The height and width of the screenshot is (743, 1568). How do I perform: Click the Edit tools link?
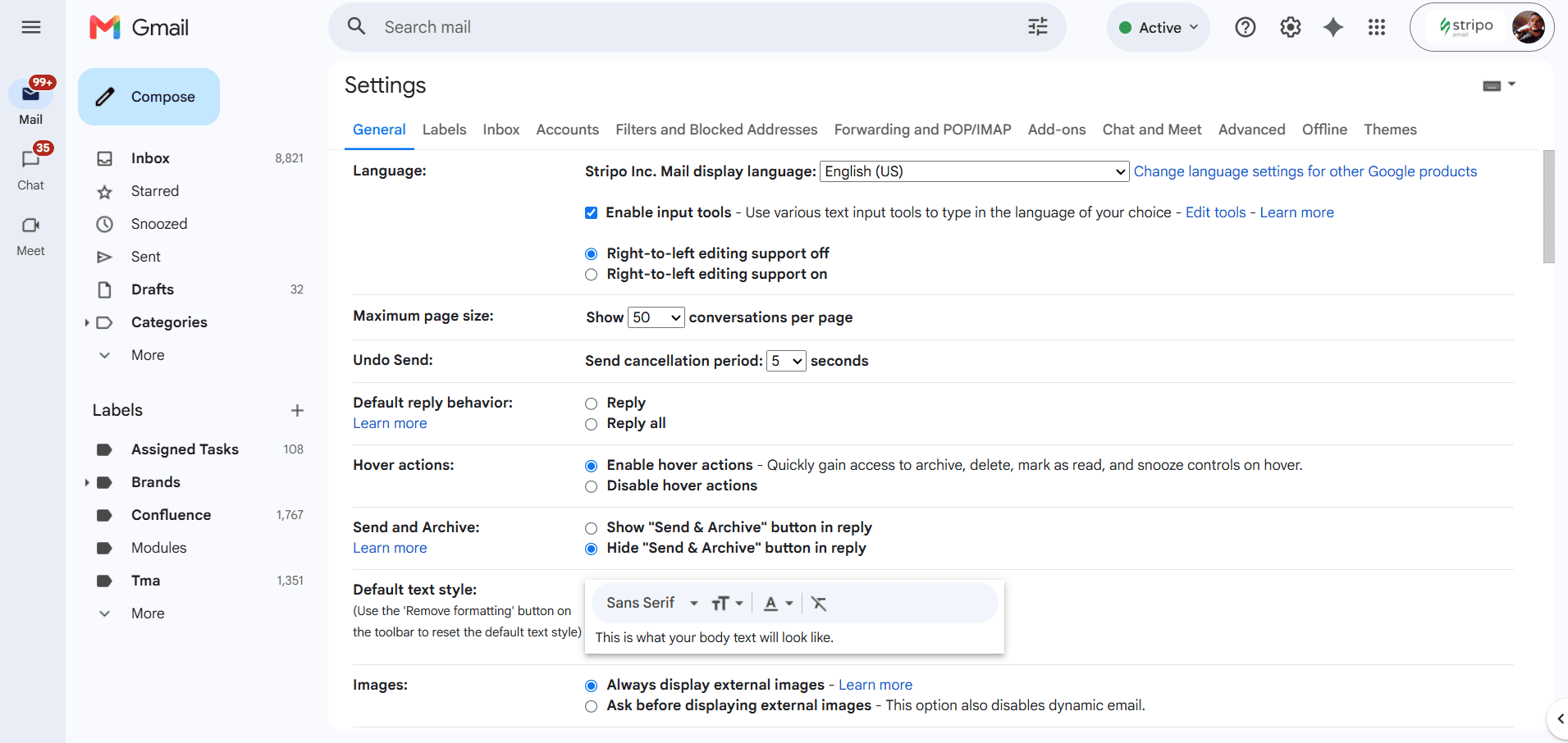1215,212
